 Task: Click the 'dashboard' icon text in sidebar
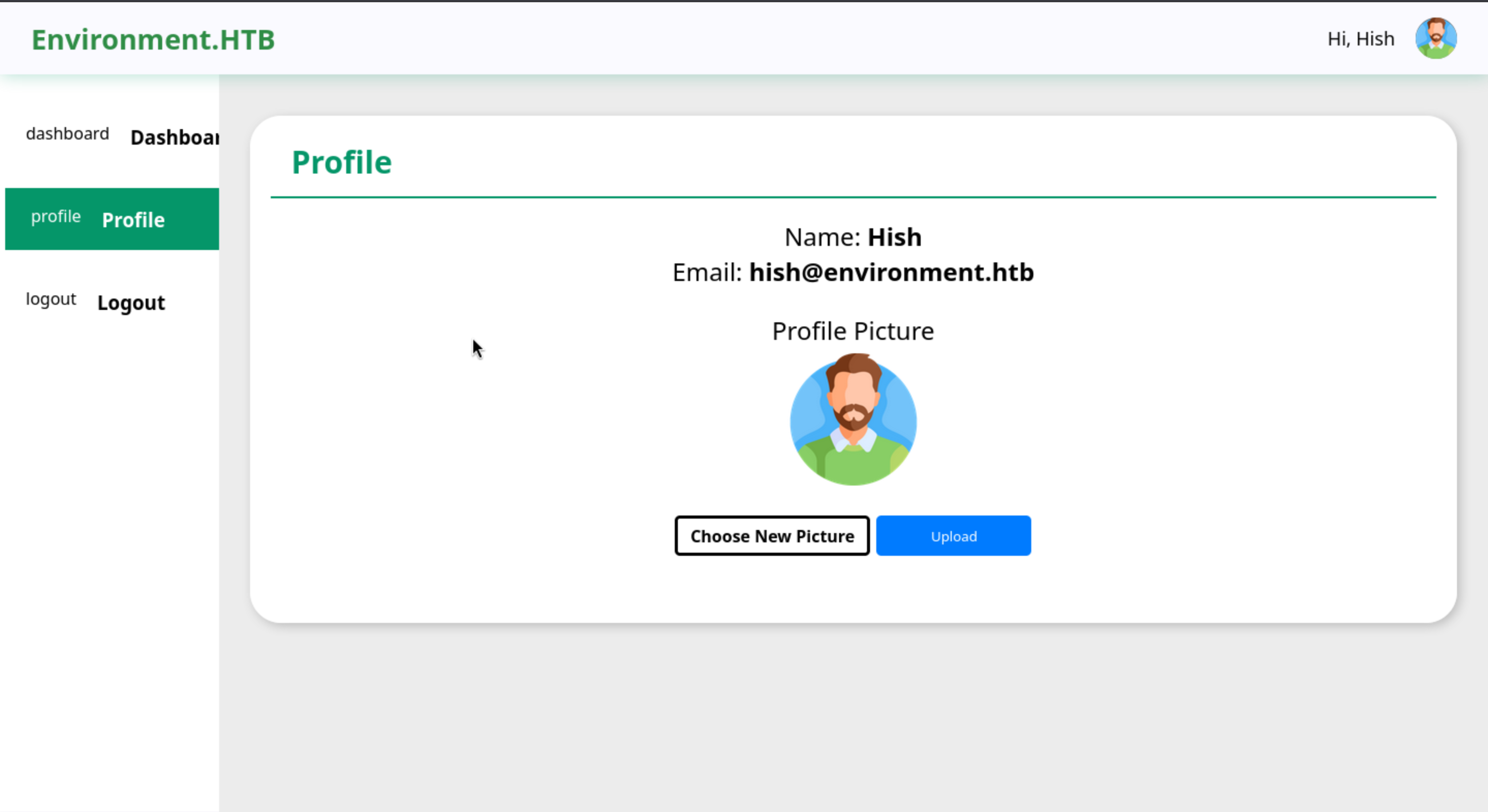(68, 133)
